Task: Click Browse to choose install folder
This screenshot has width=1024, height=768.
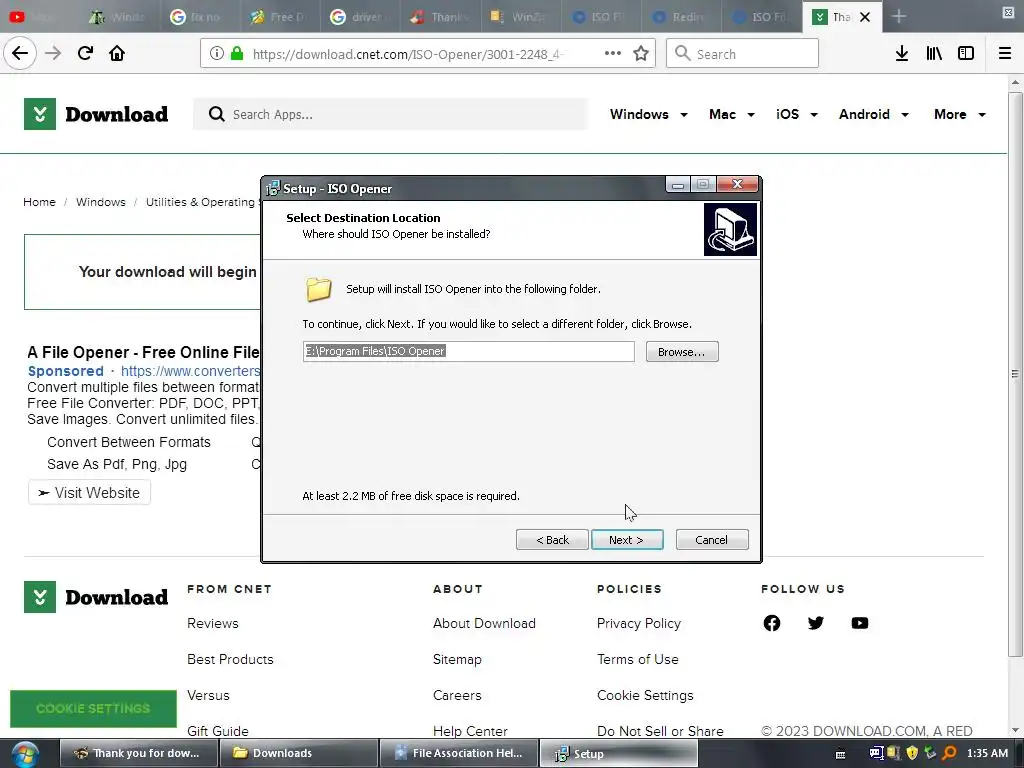Action: point(682,351)
